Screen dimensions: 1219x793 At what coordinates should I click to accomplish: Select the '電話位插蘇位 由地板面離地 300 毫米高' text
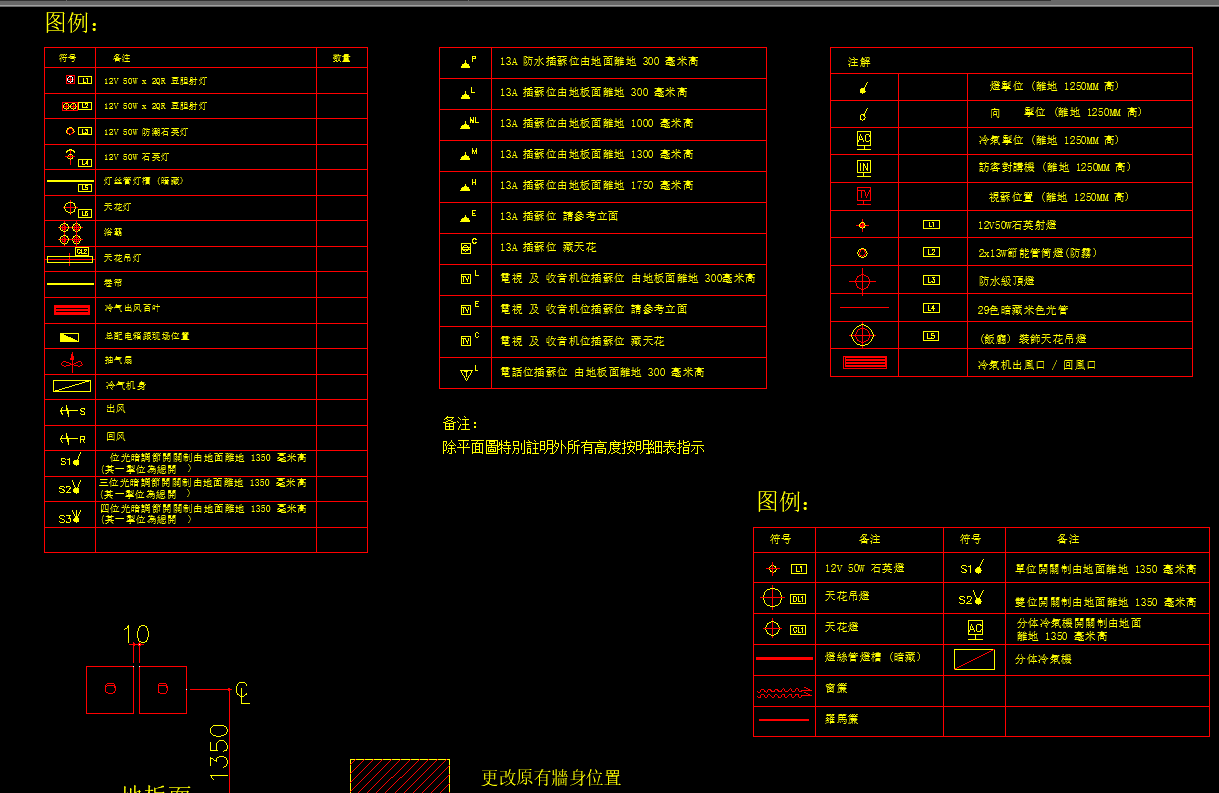pos(602,372)
